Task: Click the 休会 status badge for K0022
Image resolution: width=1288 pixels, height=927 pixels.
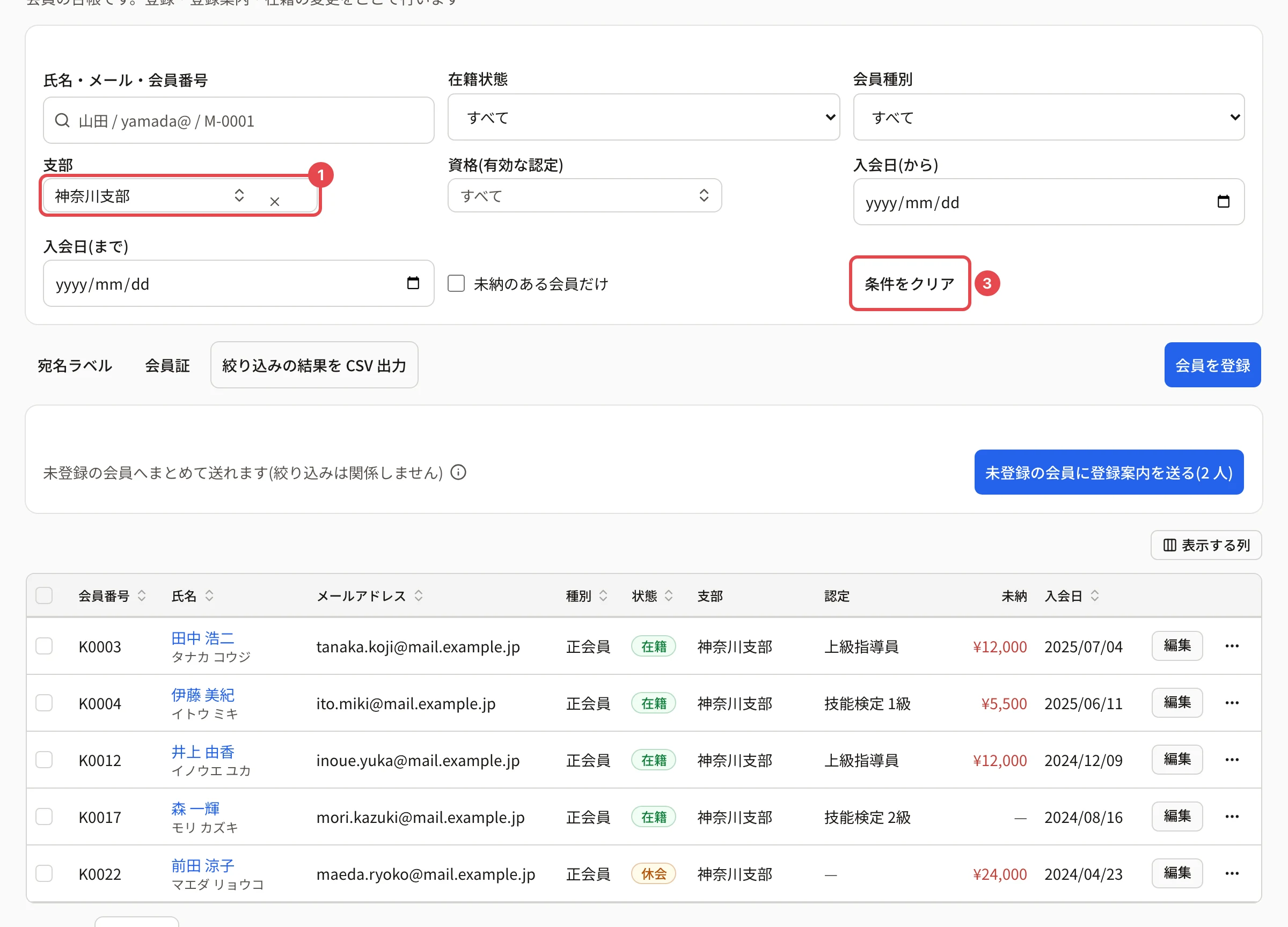Action: (654, 873)
